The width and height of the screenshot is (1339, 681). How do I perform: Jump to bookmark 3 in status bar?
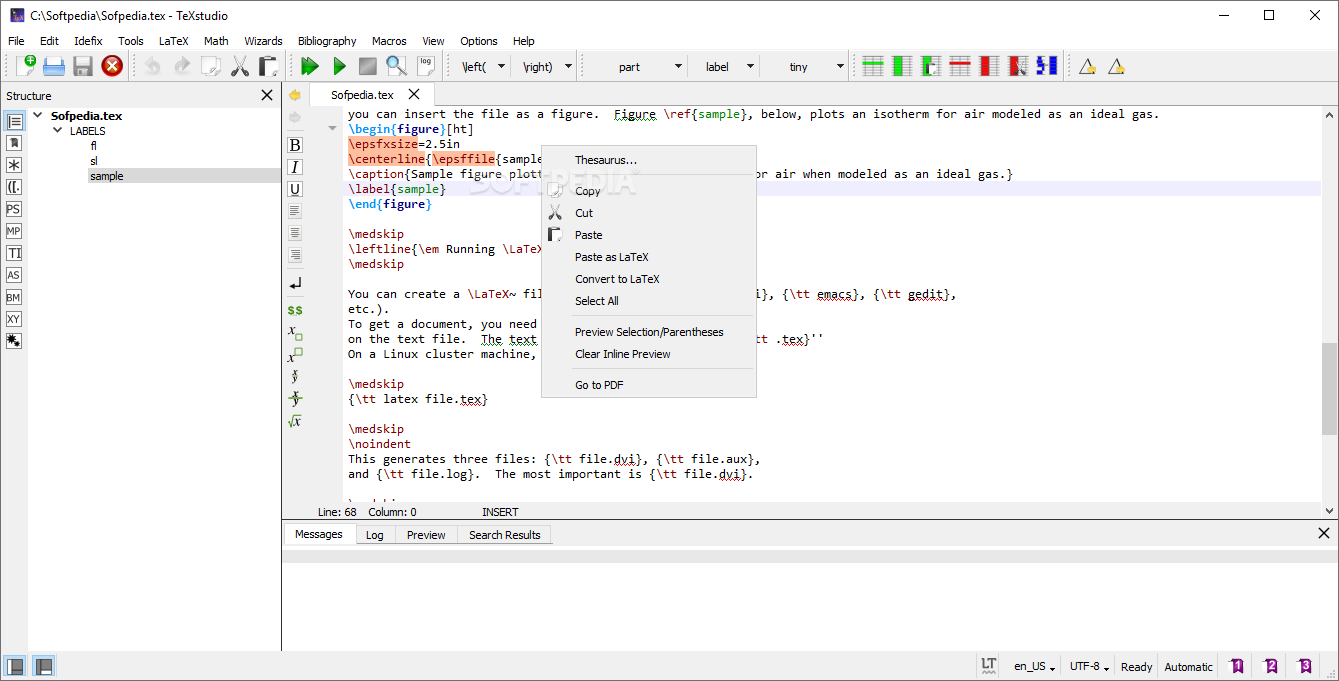pyautogui.click(x=1305, y=666)
